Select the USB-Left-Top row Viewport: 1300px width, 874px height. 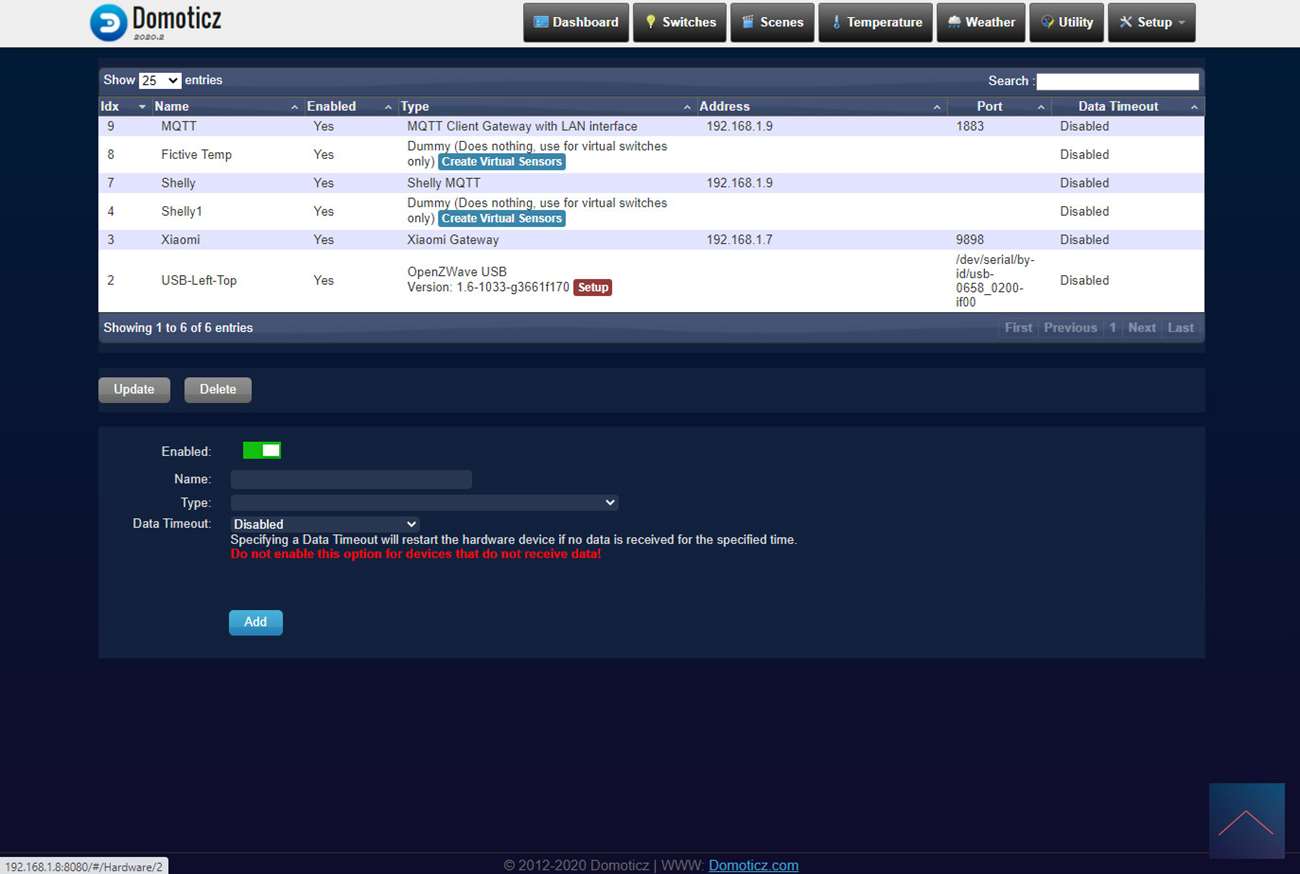[x=651, y=281]
